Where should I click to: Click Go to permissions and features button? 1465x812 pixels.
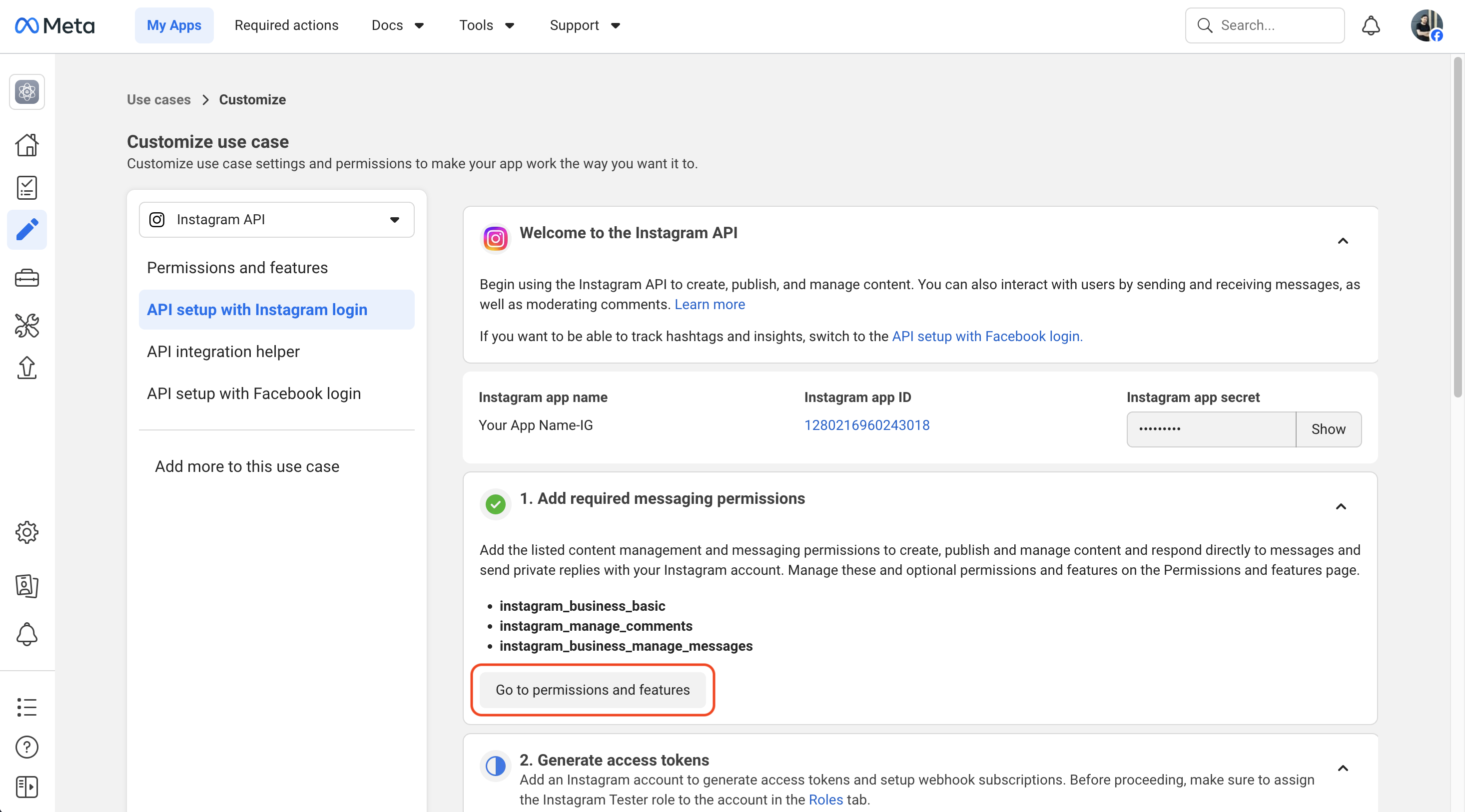[592, 689]
